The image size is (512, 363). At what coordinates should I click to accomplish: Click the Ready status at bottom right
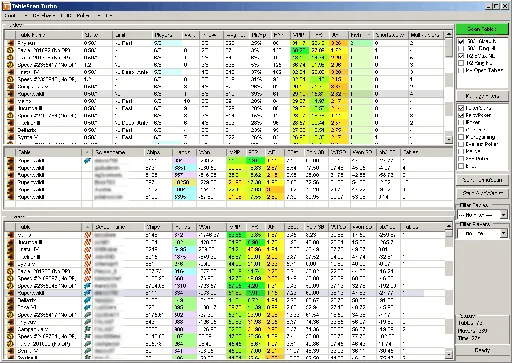click(x=482, y=350)
